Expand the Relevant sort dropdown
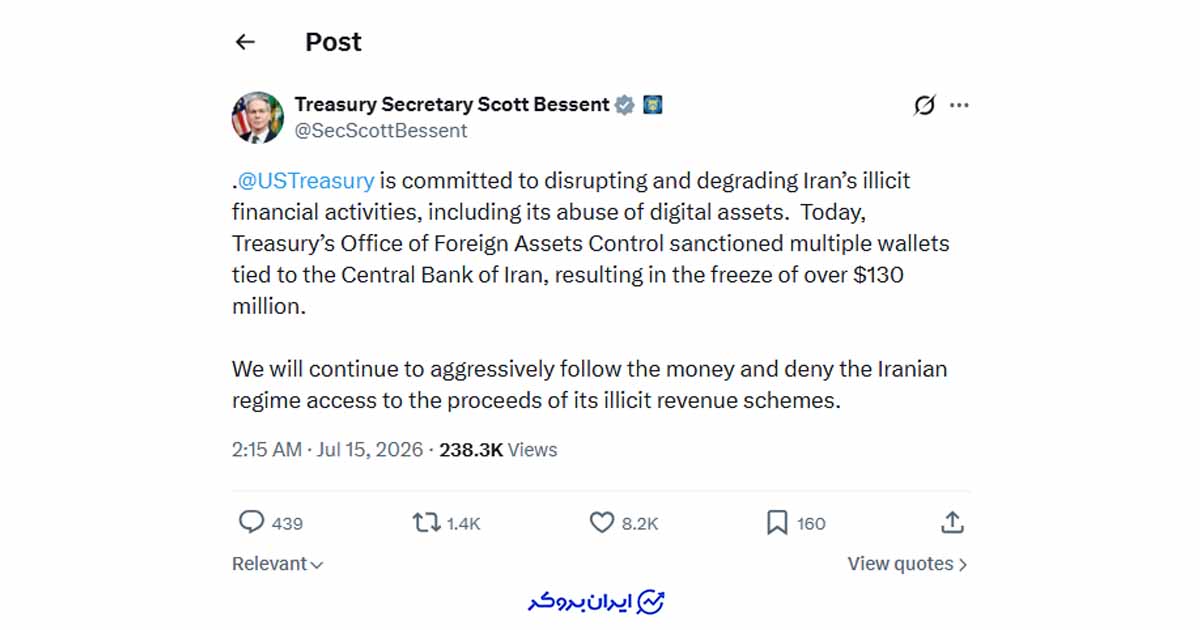The image size is (1200, 630). point(278,564)
